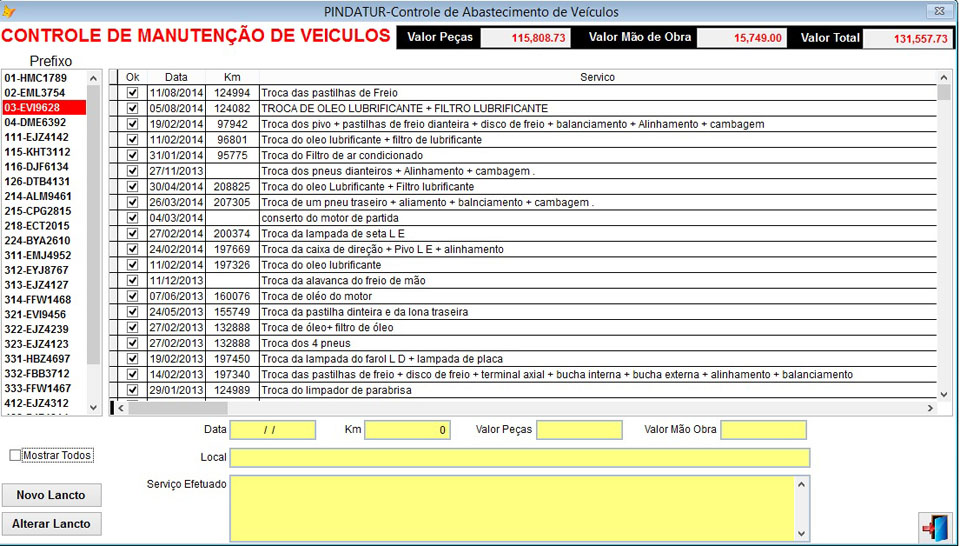Select row conserto do motor de partida
Screen dimensions: 960x546
(523, 218)
